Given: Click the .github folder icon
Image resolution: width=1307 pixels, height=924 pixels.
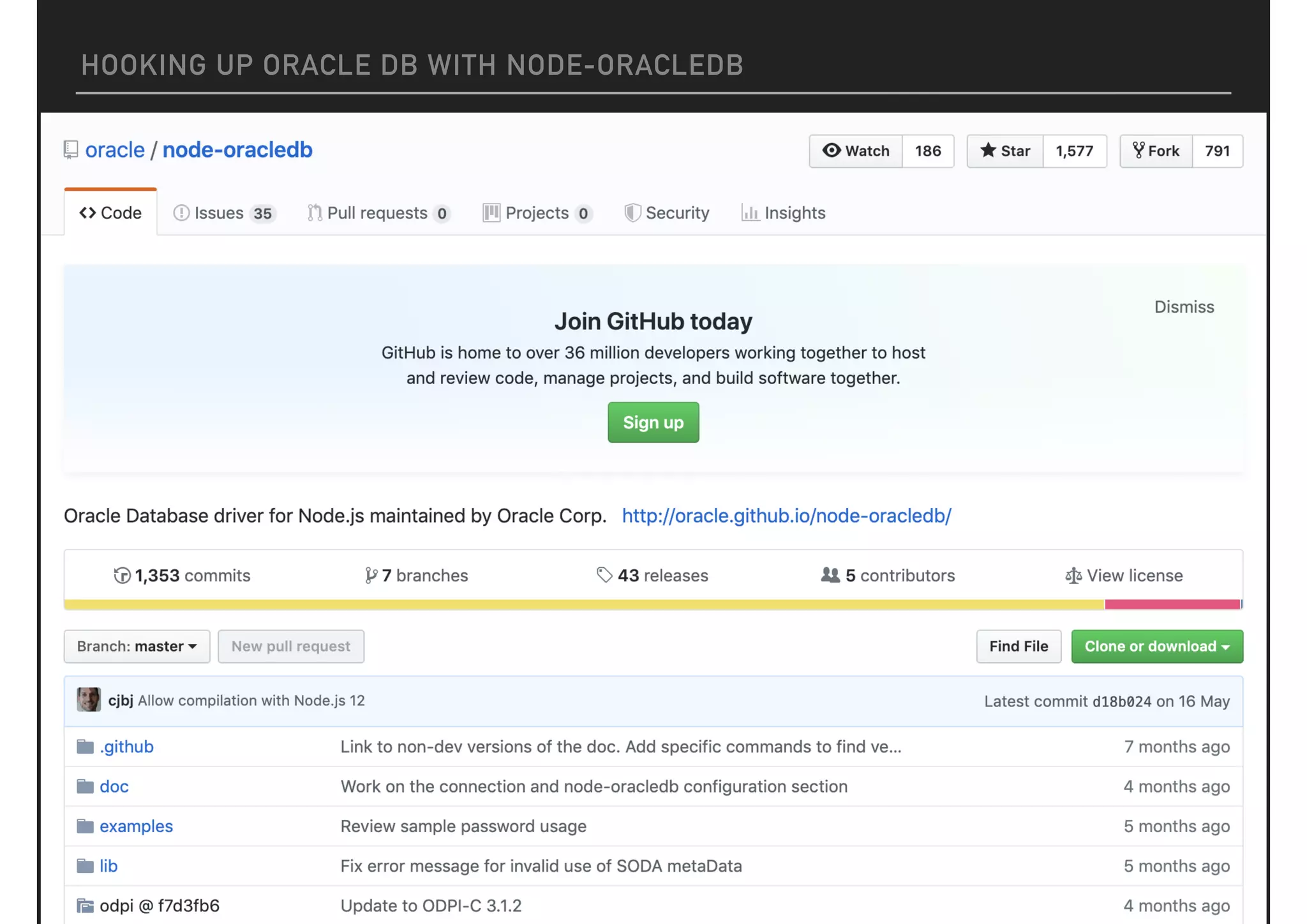Looking at the screenshot, I should click(86, 747).
